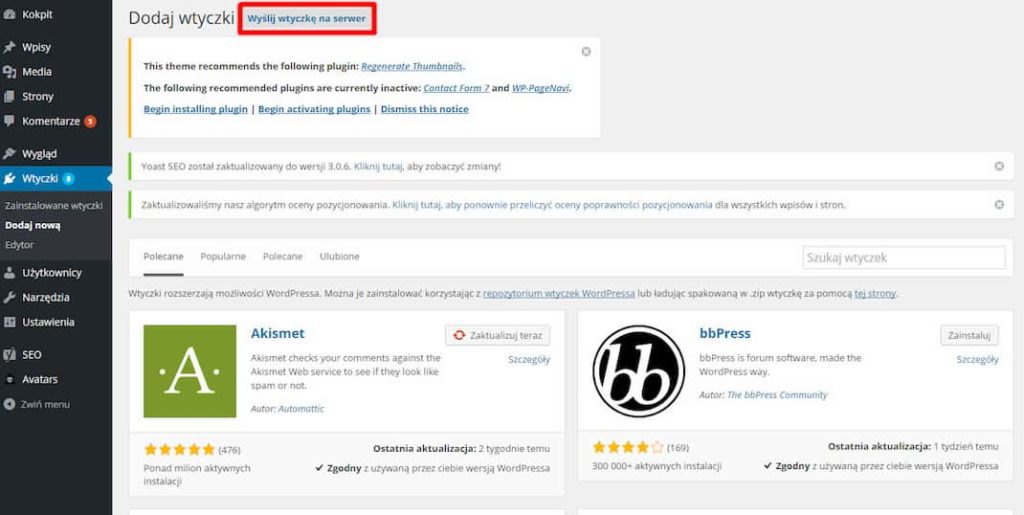The image size is (1024, 515).
Task: Open the Ulubione tab
Action: pyautogui.click(x=339, y=256)
